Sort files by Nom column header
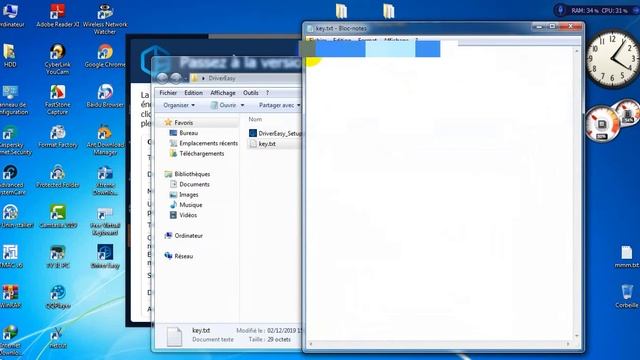 point(255,119)
